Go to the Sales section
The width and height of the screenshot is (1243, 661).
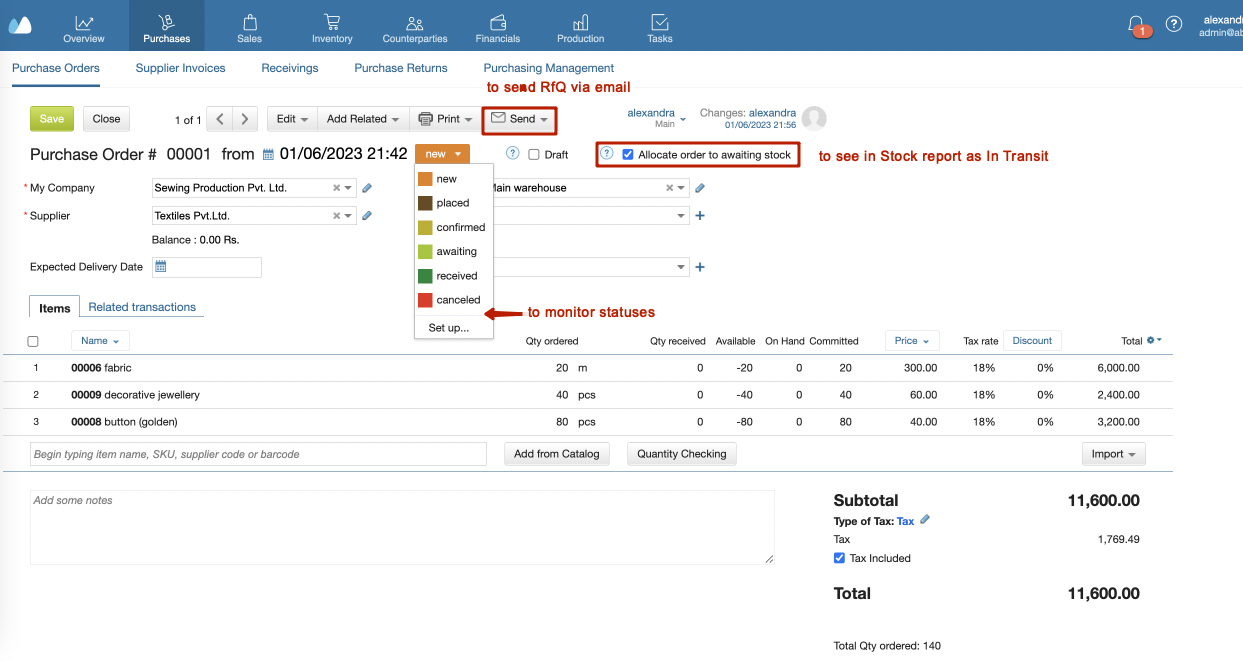250,27
